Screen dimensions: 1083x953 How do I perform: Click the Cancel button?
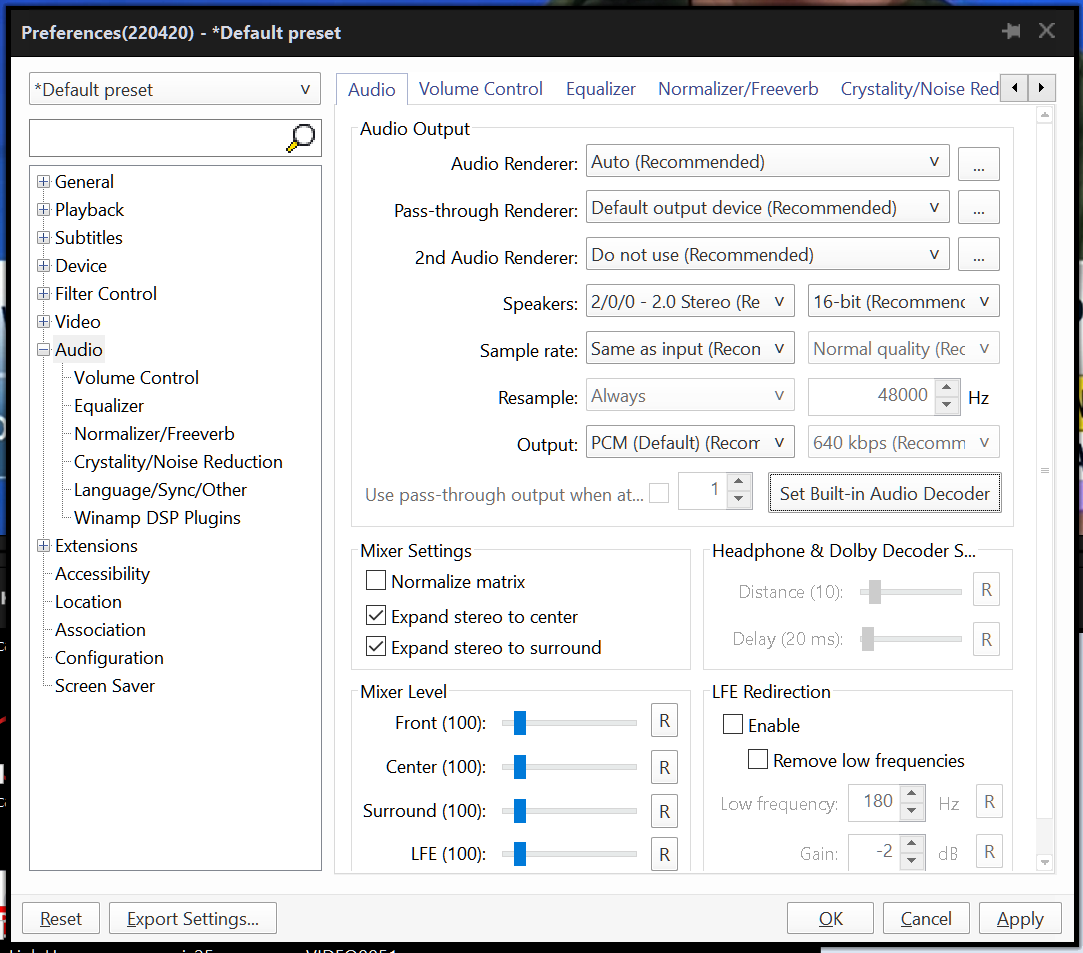[926, 918]
